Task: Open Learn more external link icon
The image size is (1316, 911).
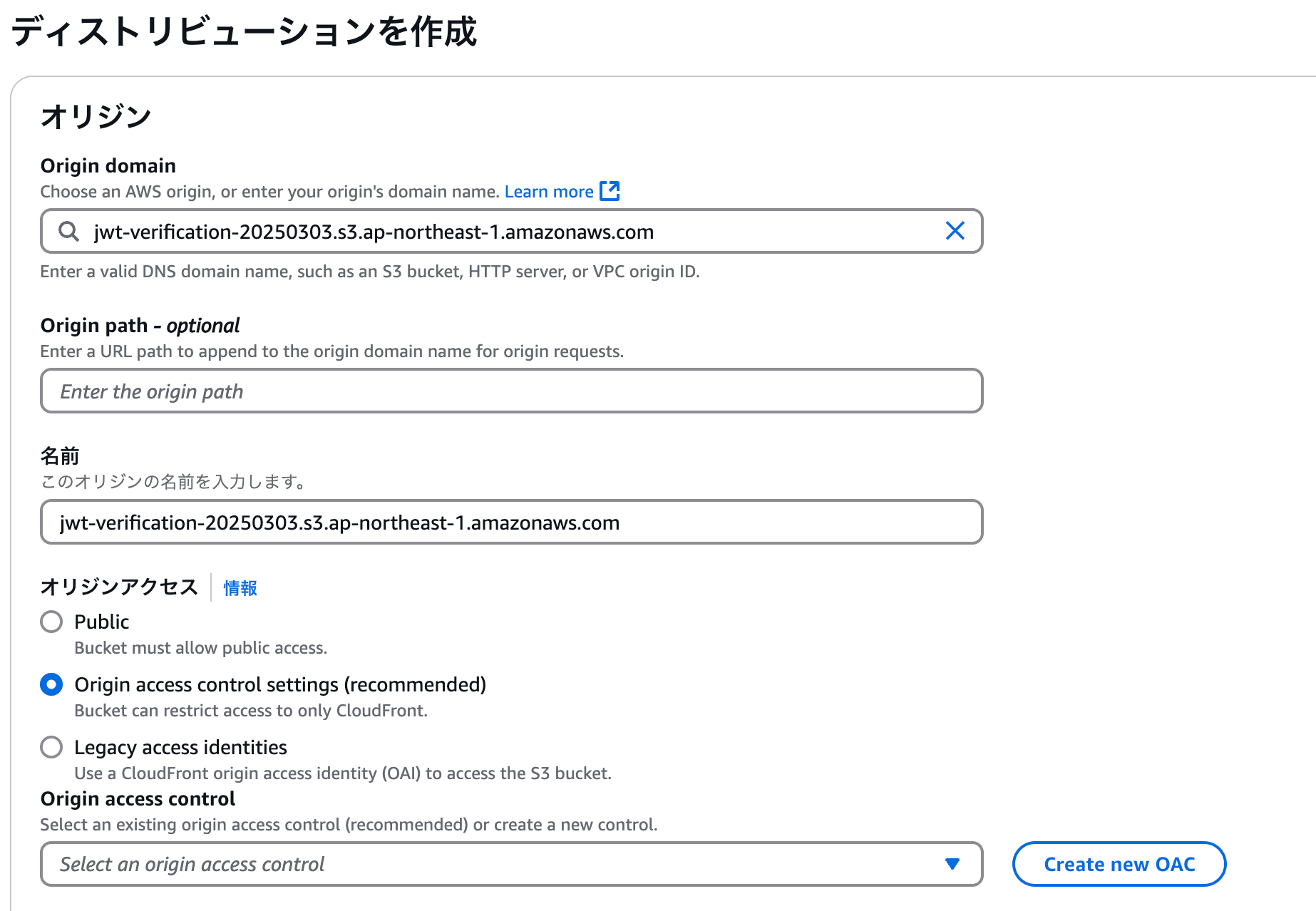Action: click(610, 191)
